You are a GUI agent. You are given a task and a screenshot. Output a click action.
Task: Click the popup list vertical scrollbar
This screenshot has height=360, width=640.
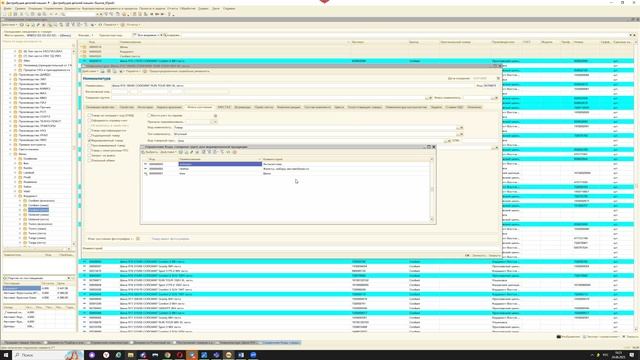coord(432,189)
